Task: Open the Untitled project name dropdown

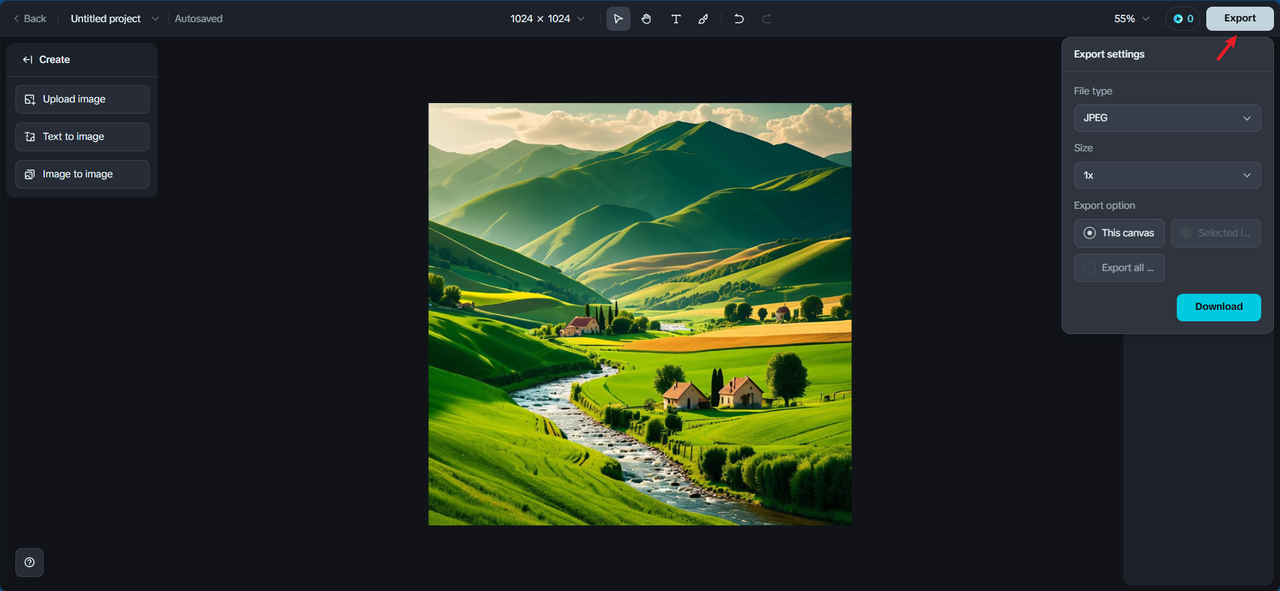Action: [114, 19]
